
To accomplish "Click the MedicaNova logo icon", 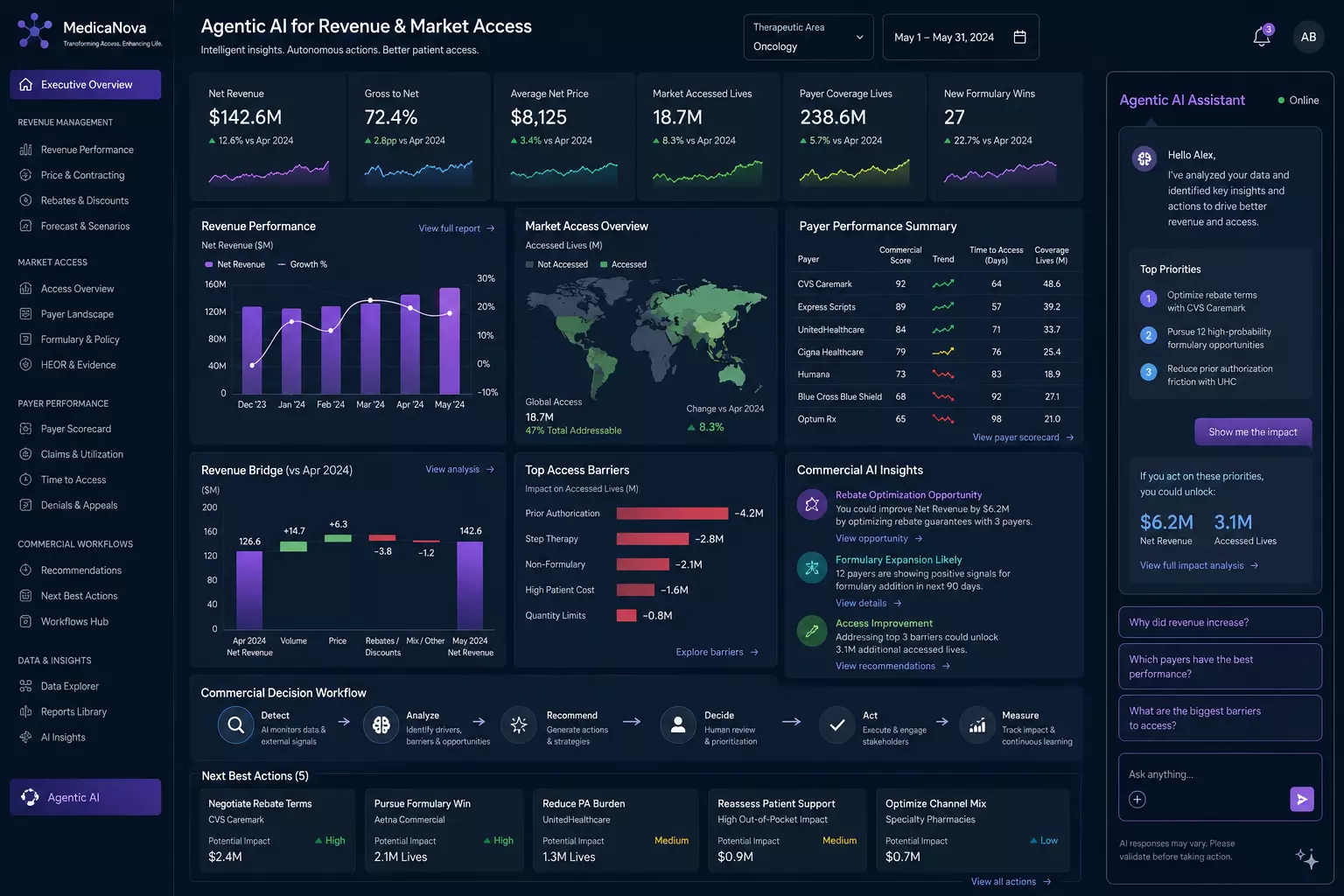I will (34, 31).
